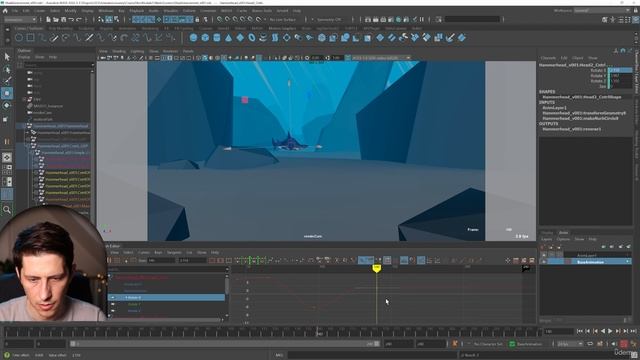Activate the Rotate tool in toolbox
640x360 pixels.
pos(7,105)
